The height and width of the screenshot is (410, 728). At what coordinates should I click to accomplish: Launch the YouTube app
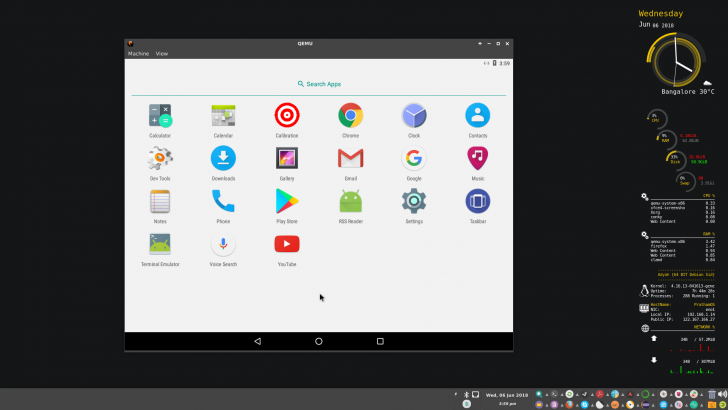tap(287, 244)
